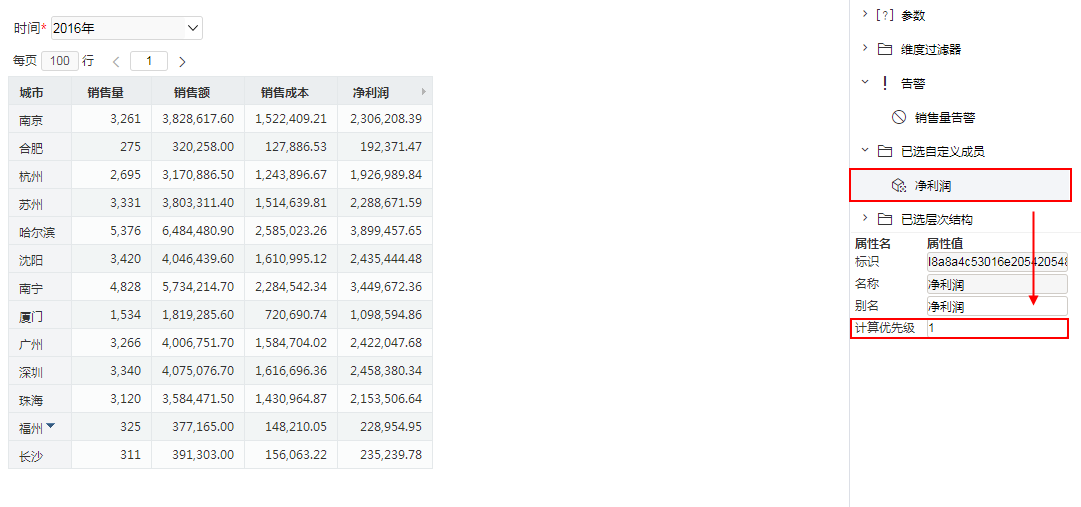The width and height of the screenshot is (1081, 507).
Task: Go to the next page arrow
Action: [182, 61]
